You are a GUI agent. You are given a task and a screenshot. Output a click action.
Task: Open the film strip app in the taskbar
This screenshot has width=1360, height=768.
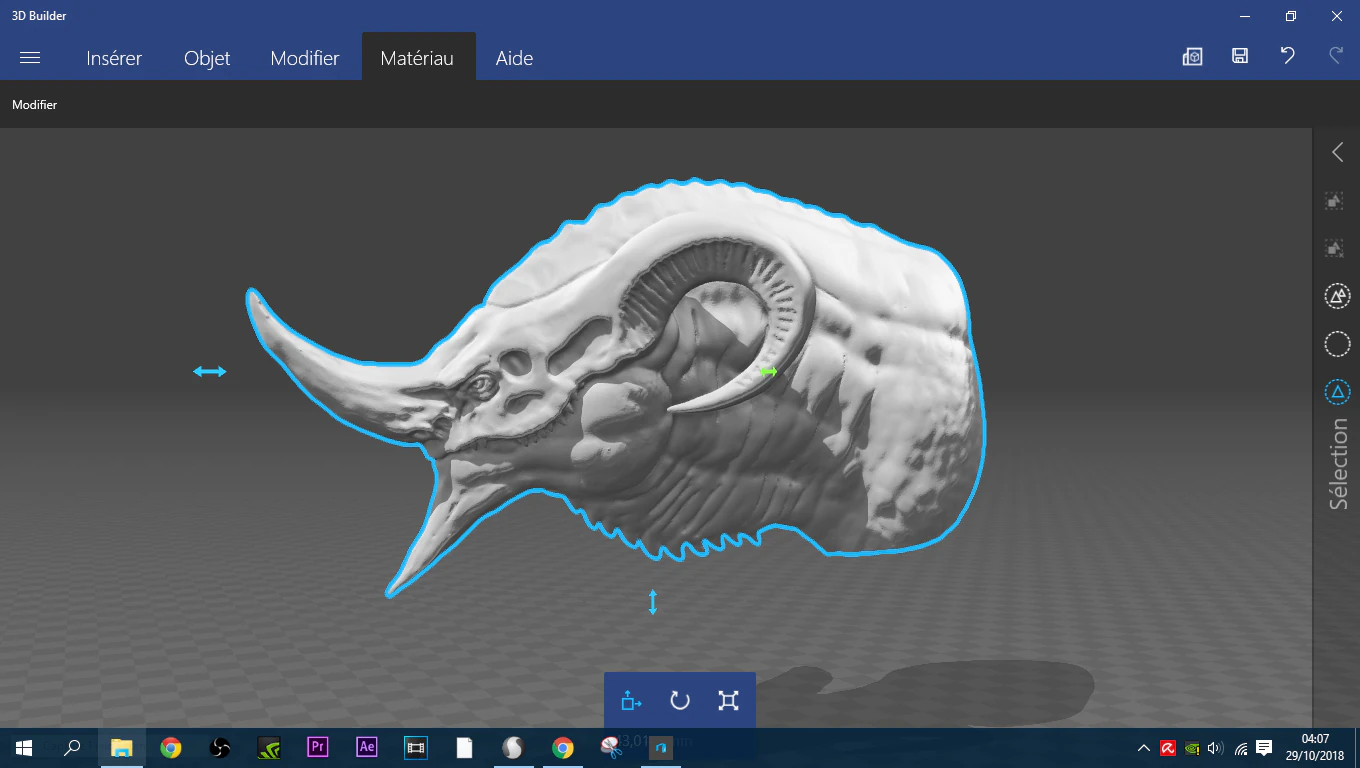[415, 747]
